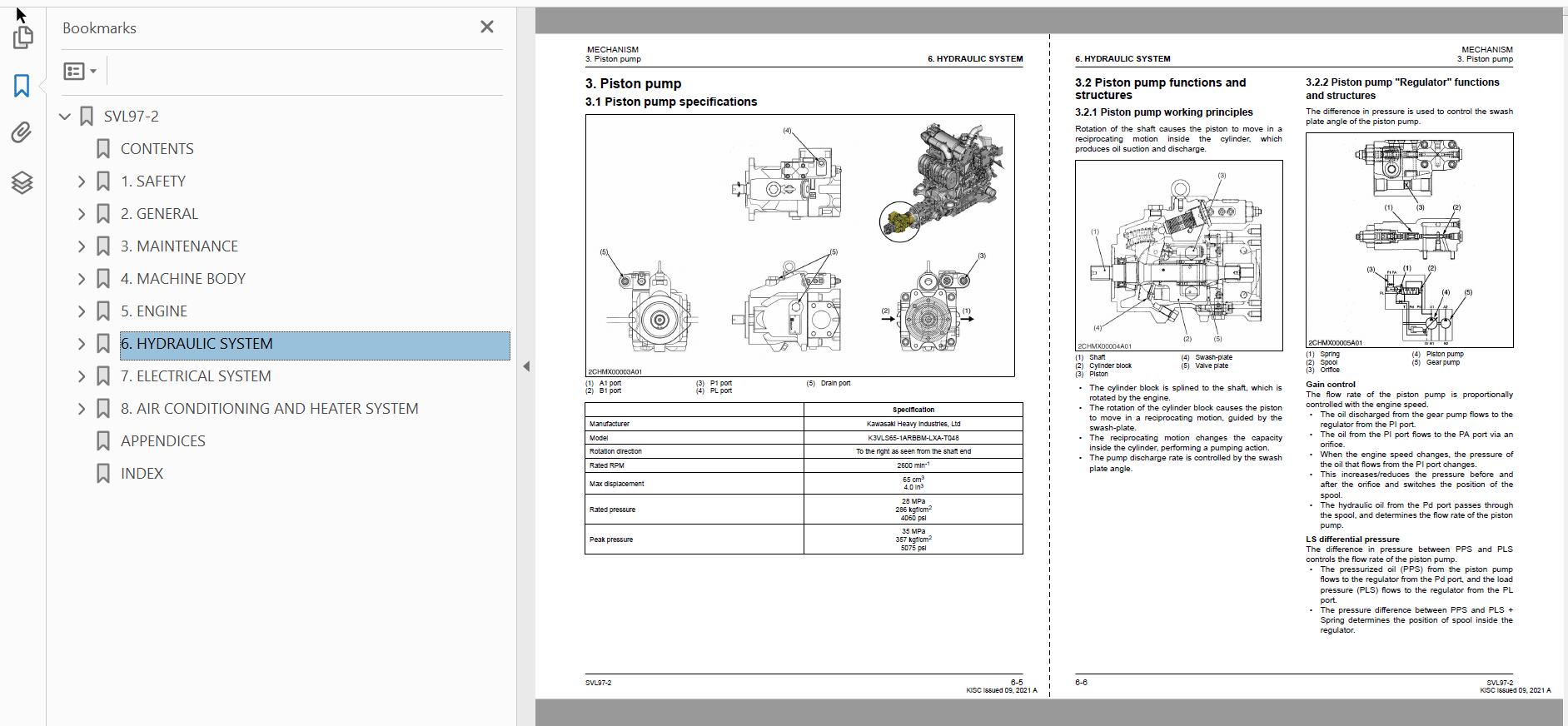Go to the CONTENTS bookmark
This screenshot has height=726, width=1568.
click(157, 149)
